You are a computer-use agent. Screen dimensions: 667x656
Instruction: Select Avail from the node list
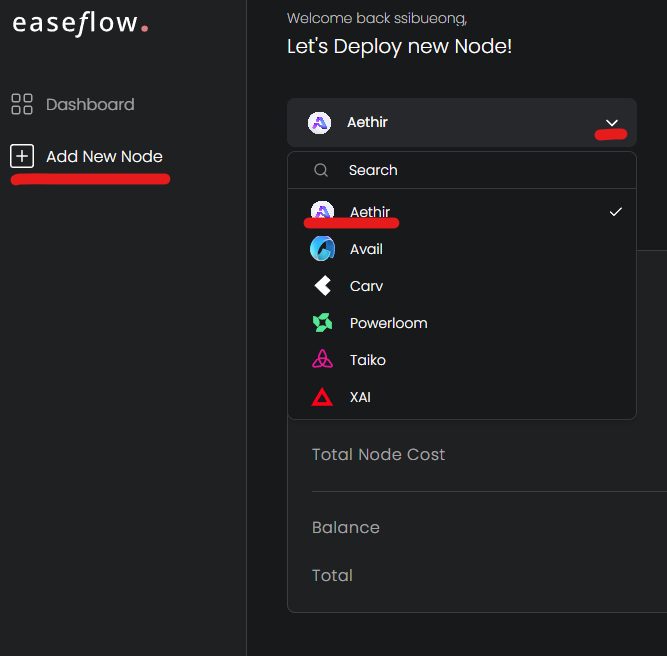coord(462,249)
